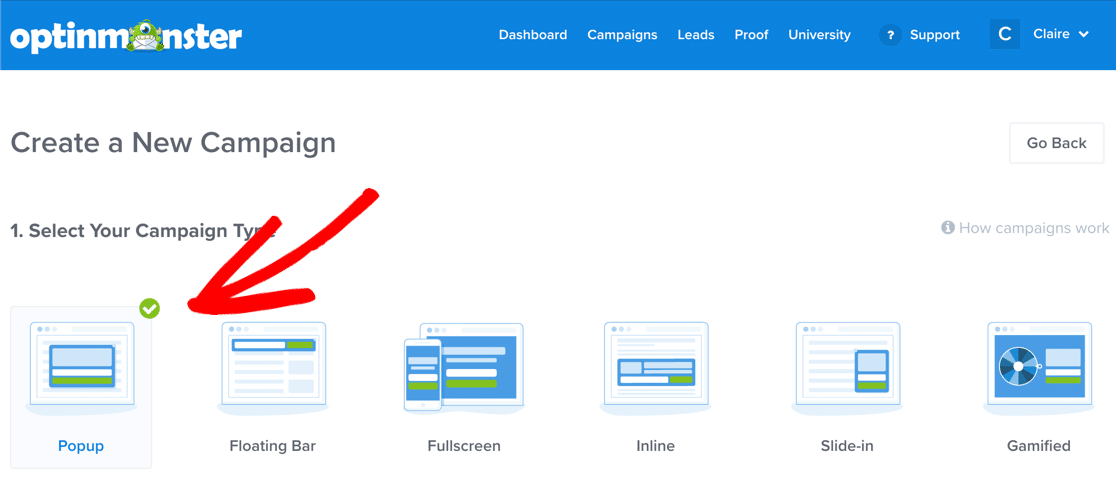
Task: Click the Floating Bar label
Action: (x=273, y=447)
